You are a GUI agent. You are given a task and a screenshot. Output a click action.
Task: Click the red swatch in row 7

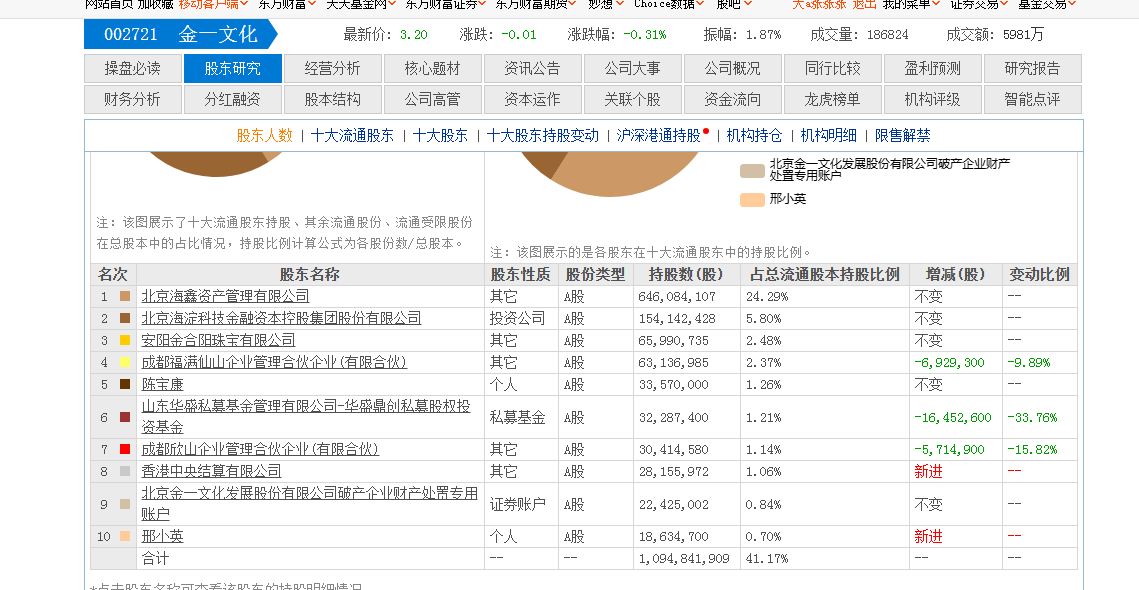tap(125, 450)
